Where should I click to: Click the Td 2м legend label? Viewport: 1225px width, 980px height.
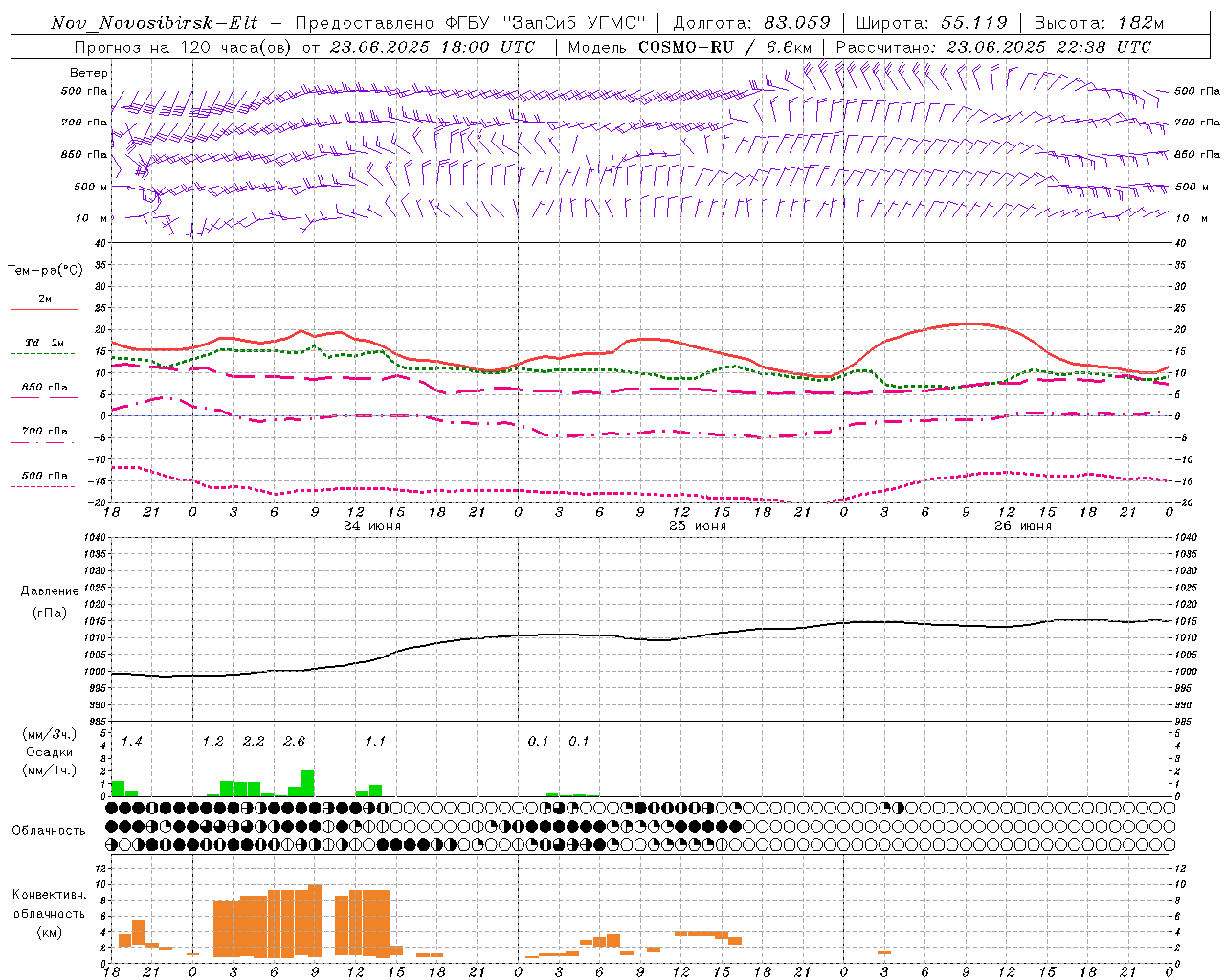click(44, 343)
